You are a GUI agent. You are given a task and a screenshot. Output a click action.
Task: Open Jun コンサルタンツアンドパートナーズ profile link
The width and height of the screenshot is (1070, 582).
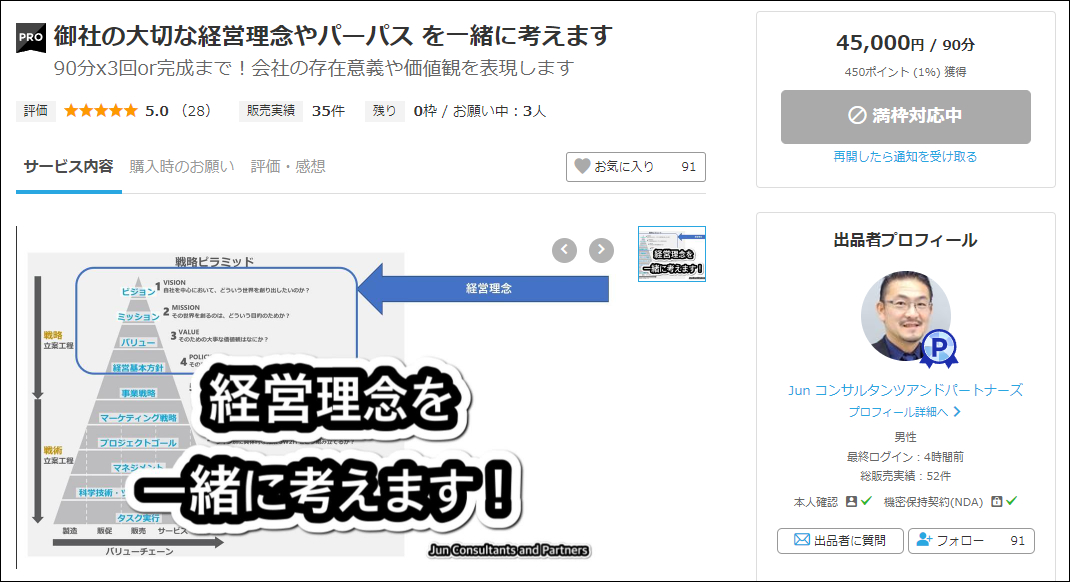pyautogui.click(x=906, y=390)
